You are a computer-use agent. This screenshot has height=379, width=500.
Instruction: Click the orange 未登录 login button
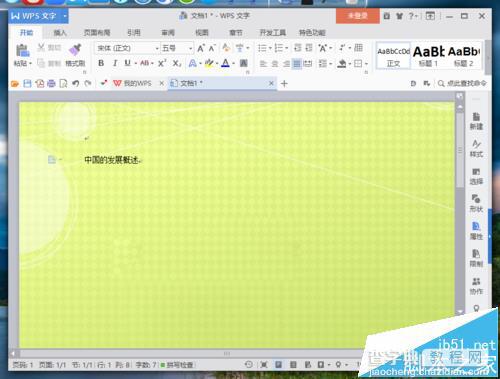358,16
